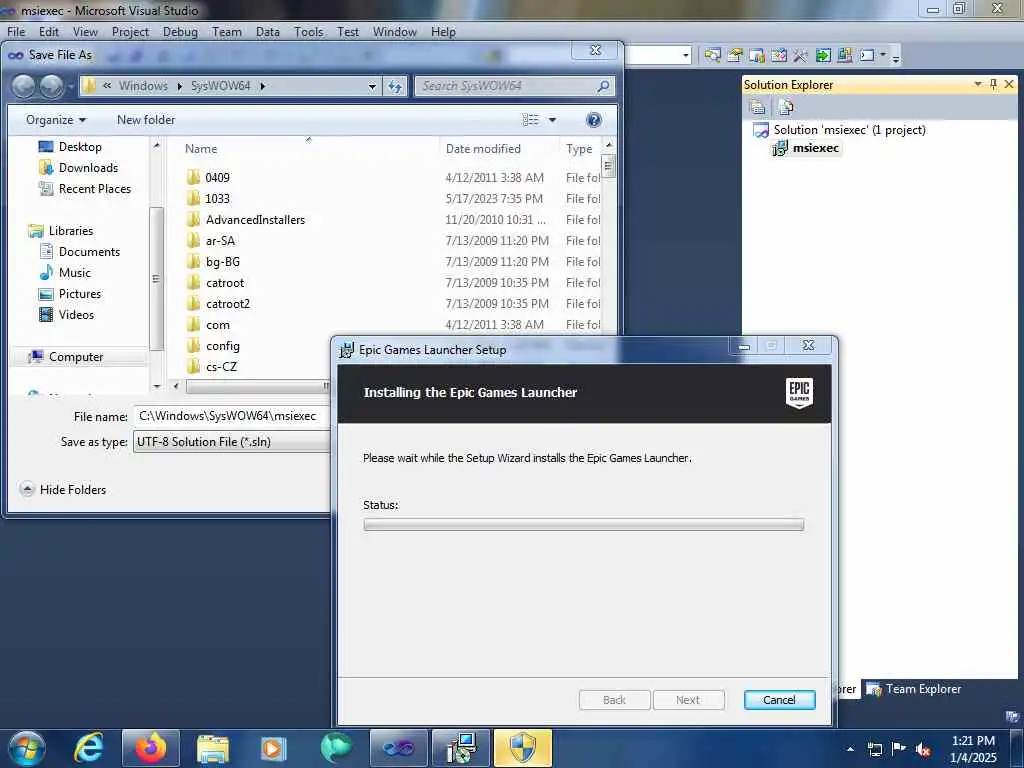Click the file list vertical scrollbar thumb
Screen dimensions: 1024x768
608,166
